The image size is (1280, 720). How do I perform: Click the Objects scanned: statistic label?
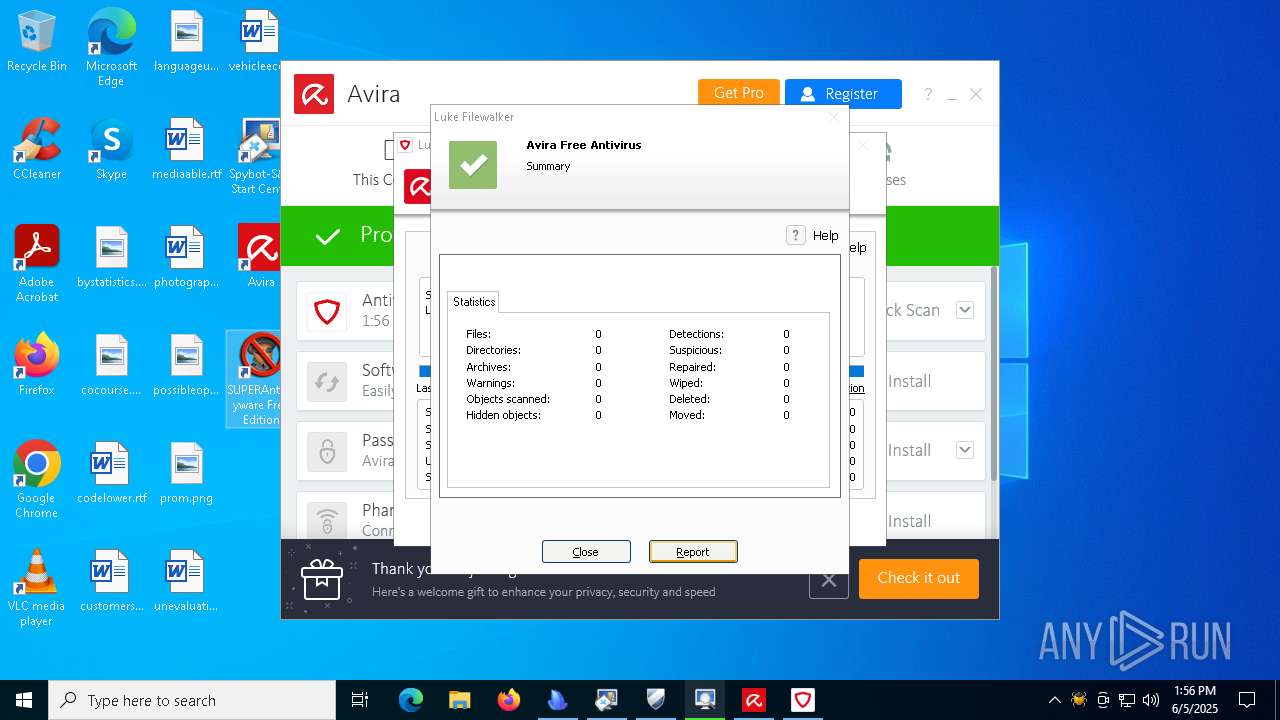pos(508,399)
